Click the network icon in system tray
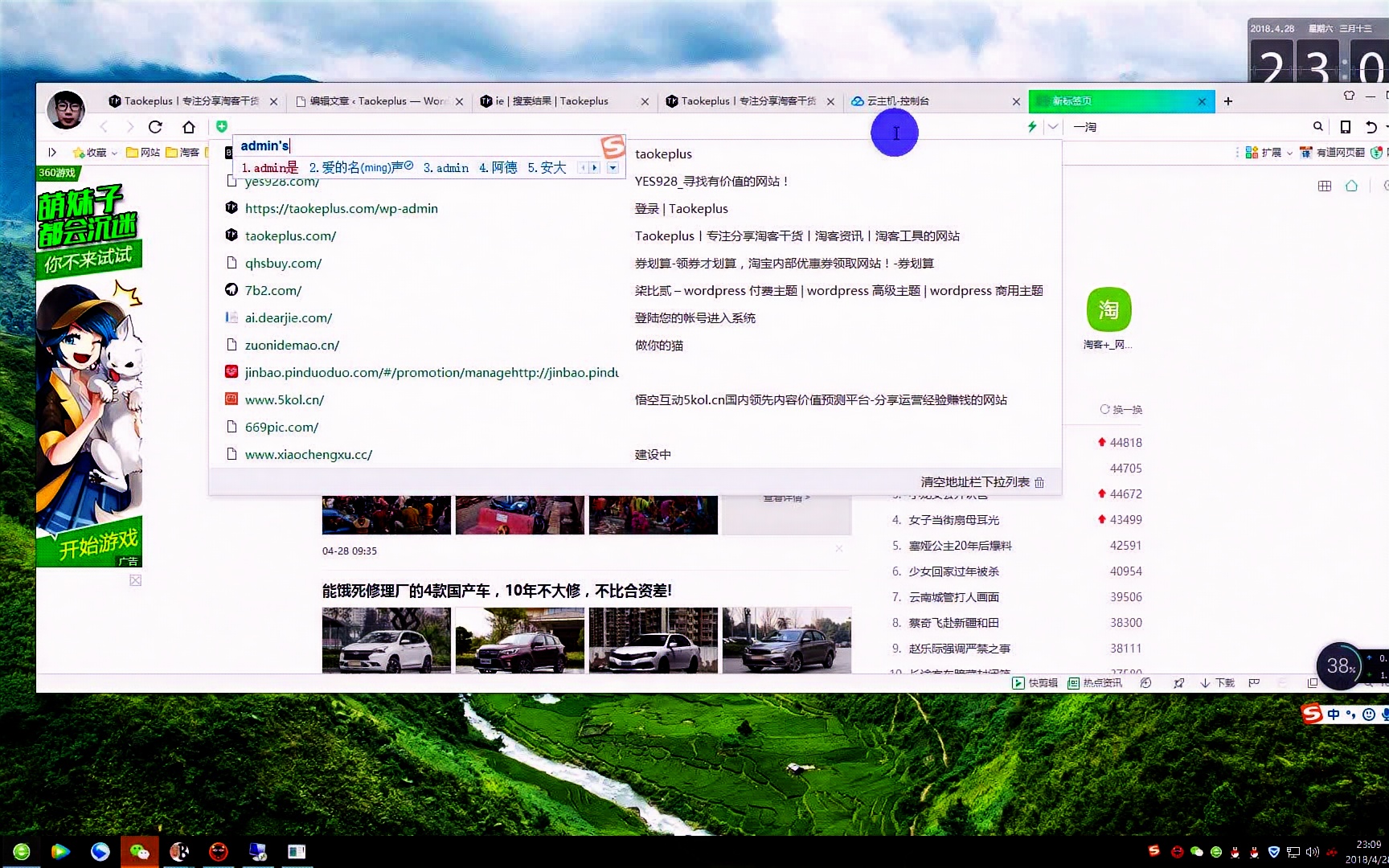1389x868 pixels. pos(1293,852)
